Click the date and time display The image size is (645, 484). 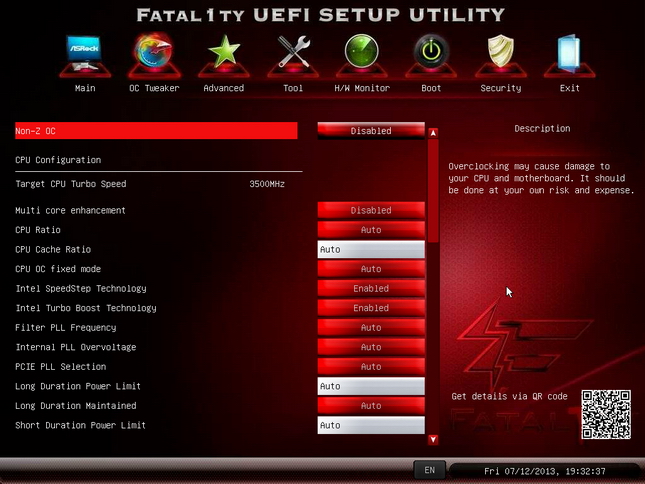545,471
